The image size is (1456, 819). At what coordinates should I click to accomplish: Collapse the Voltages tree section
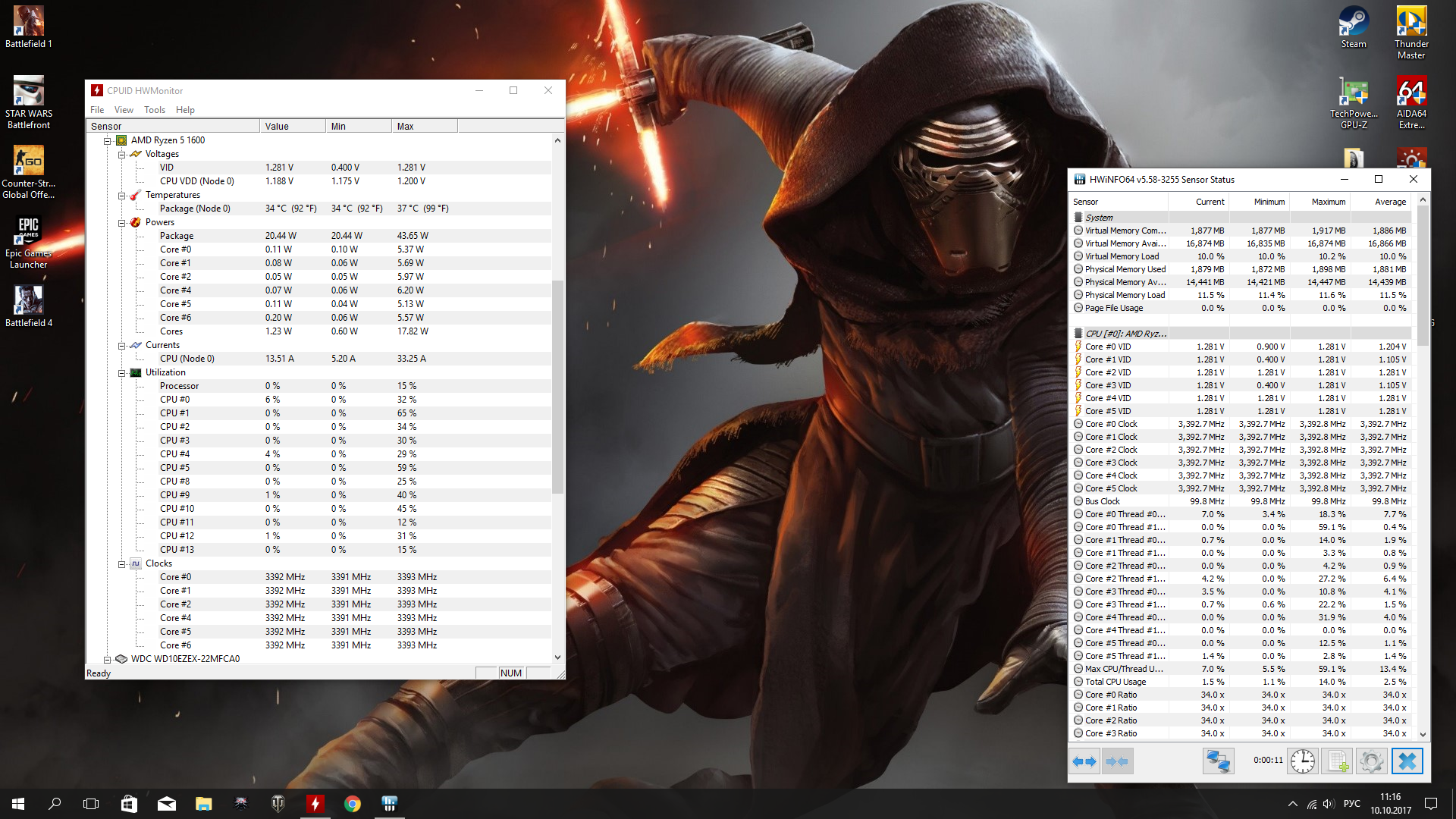point(121,154)
